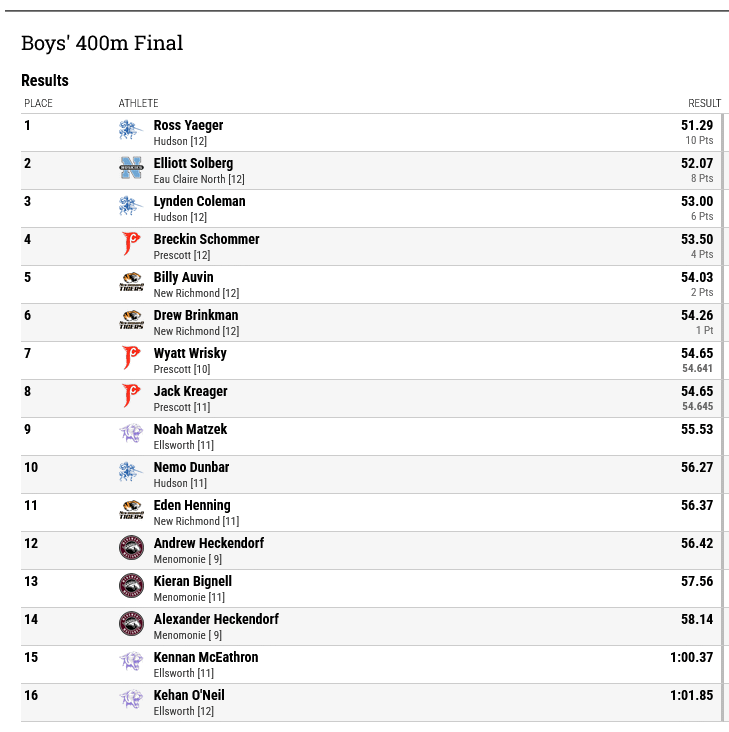Click Prescott logo beside Jack Kreager
Image resolution: width=729 pixels, height=732 pixels.
pos(131,396)
